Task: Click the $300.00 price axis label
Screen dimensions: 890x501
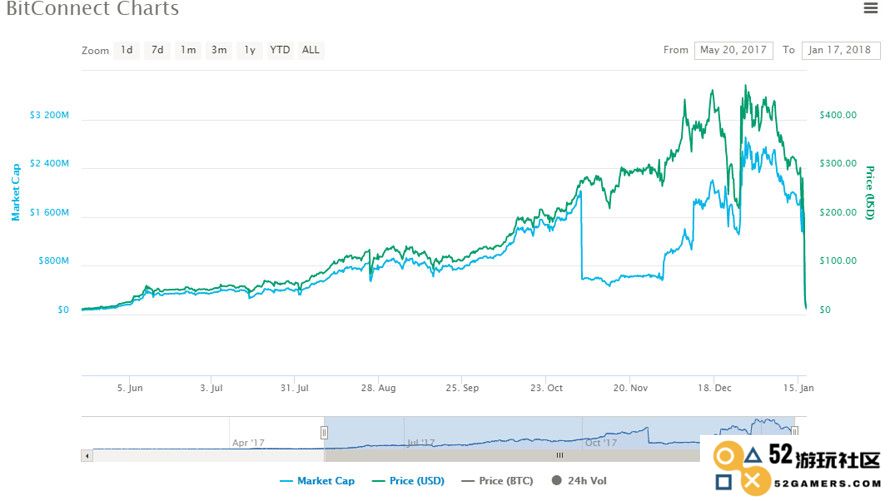Action: click(838, 163)
